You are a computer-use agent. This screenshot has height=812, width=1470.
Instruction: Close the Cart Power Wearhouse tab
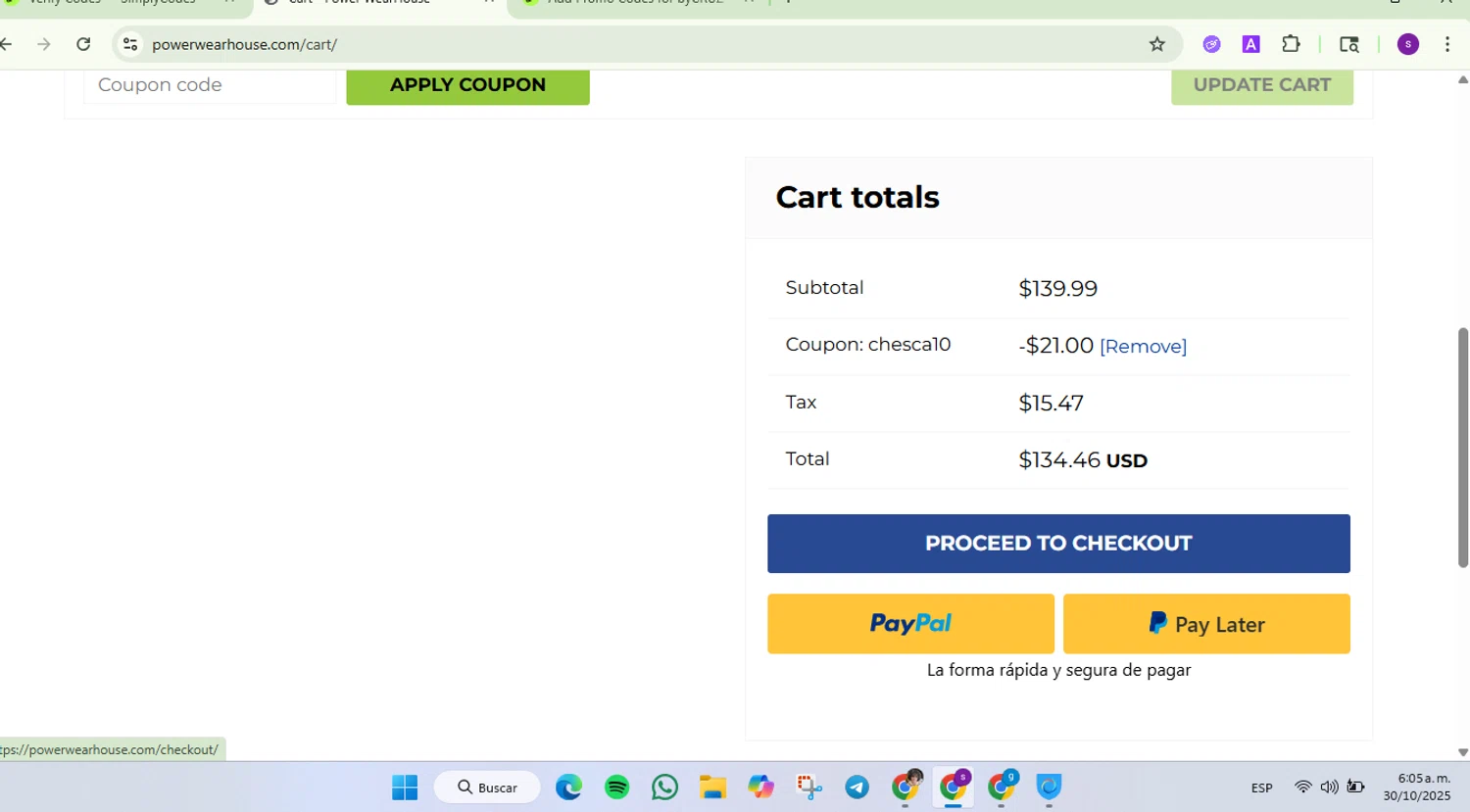tap(489, 3)
